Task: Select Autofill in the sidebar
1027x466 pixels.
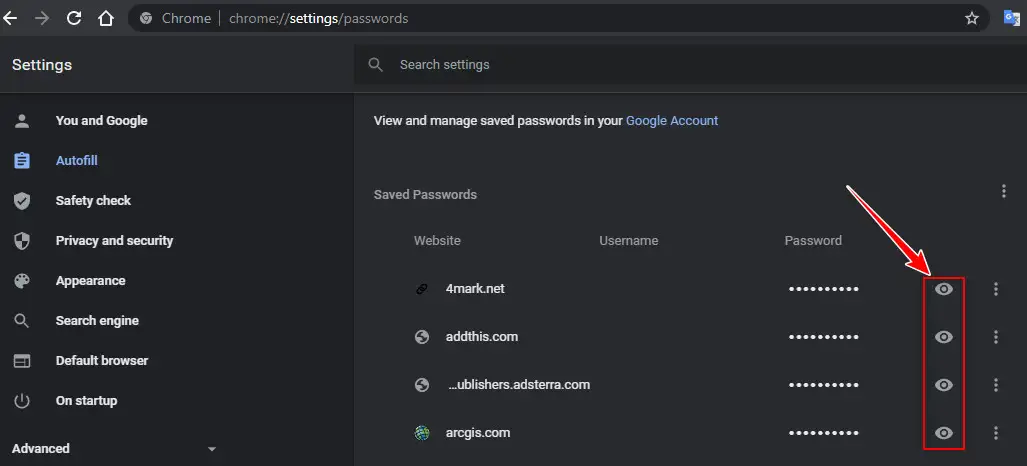Action: [77, 161]
